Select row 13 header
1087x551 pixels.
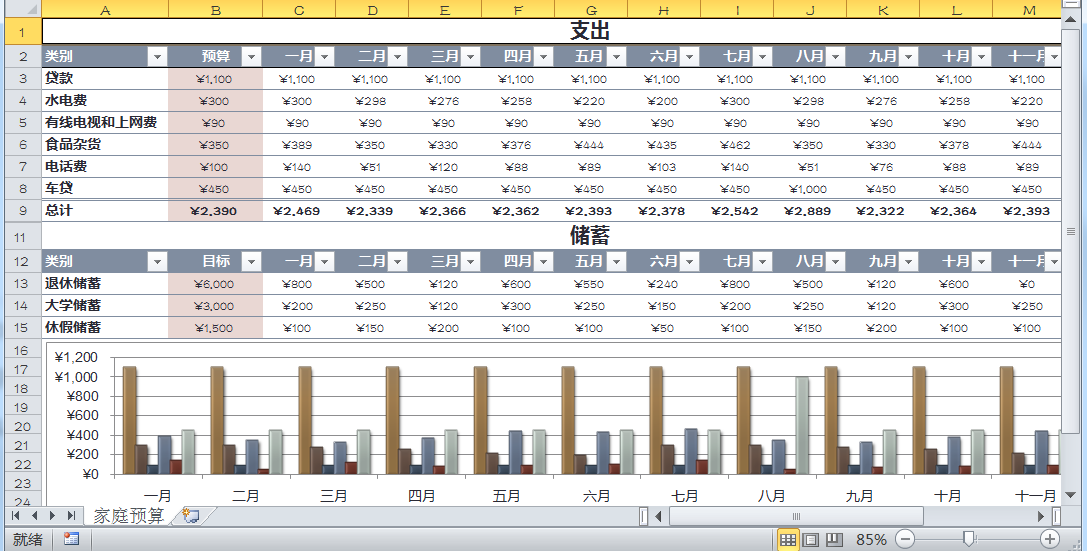click(x=22, y=283)
